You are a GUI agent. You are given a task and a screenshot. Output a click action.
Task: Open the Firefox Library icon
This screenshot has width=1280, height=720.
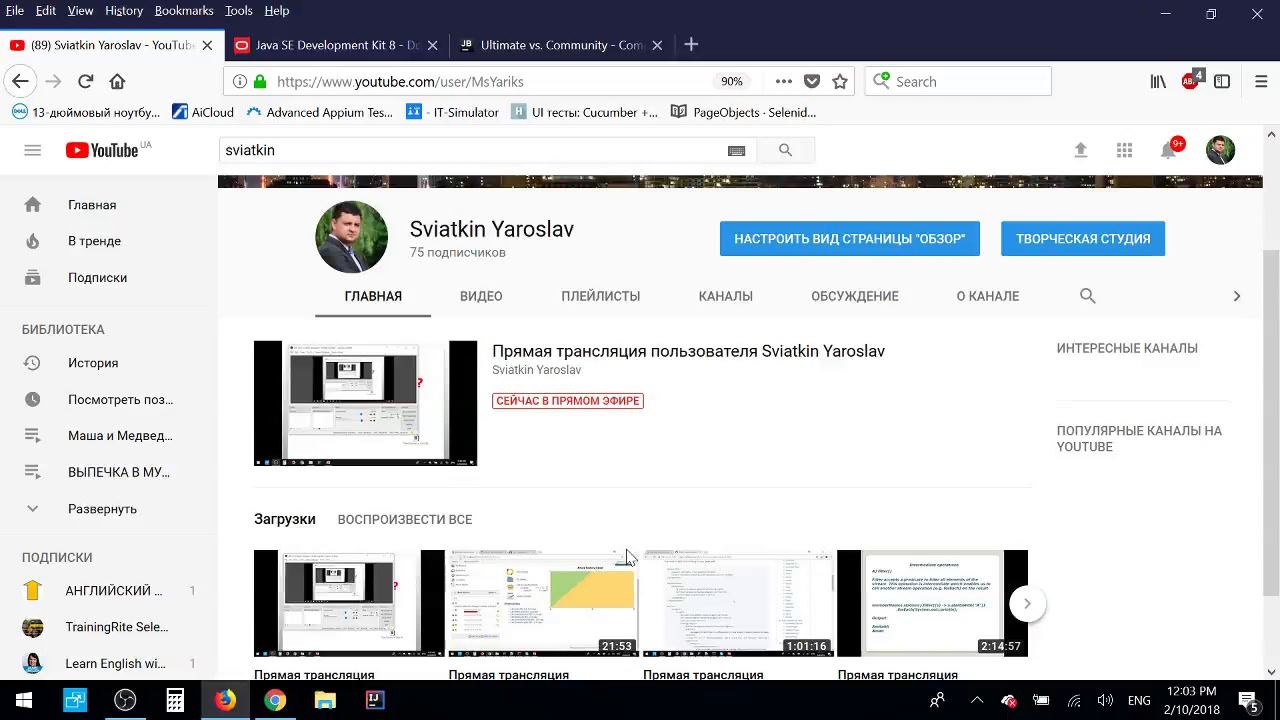tap(1158, 82)
